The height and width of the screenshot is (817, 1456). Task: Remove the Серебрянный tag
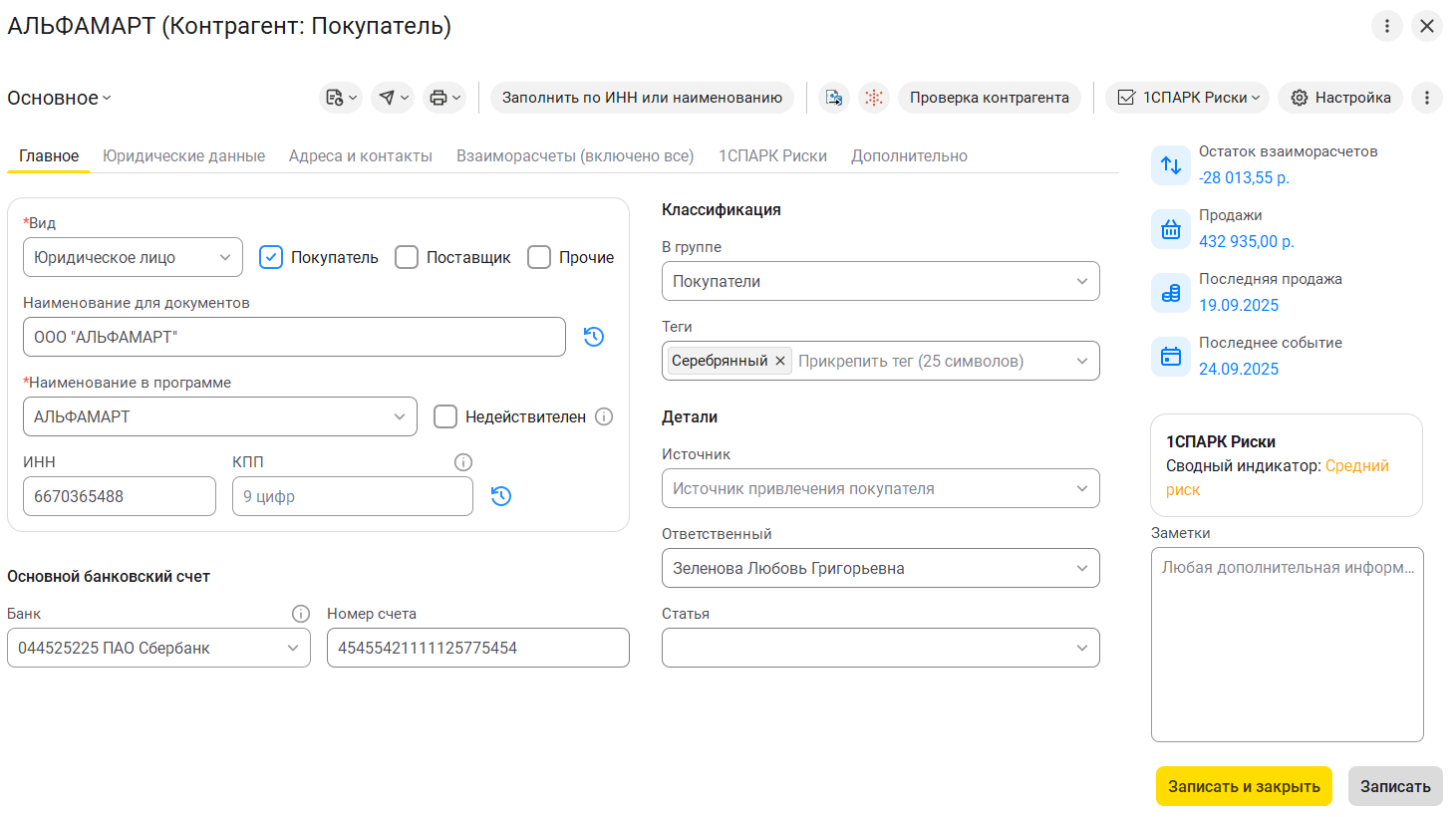[780, 361]
